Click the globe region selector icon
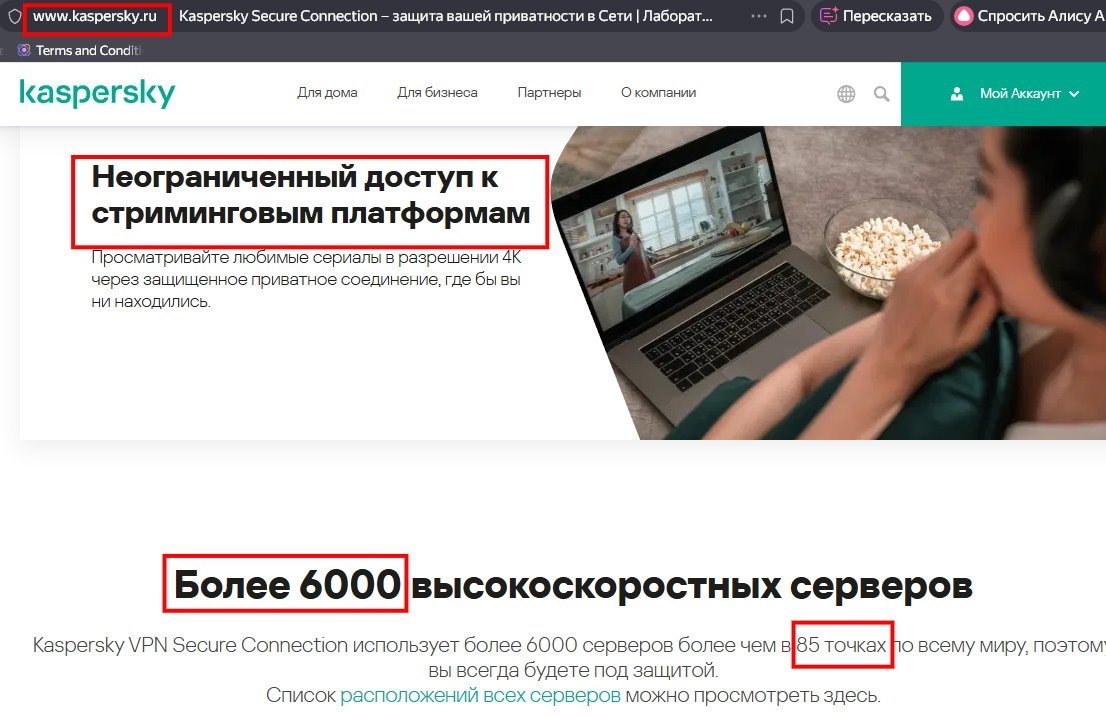Screen dimensions: 1106x718 click(x=846, y=94)
